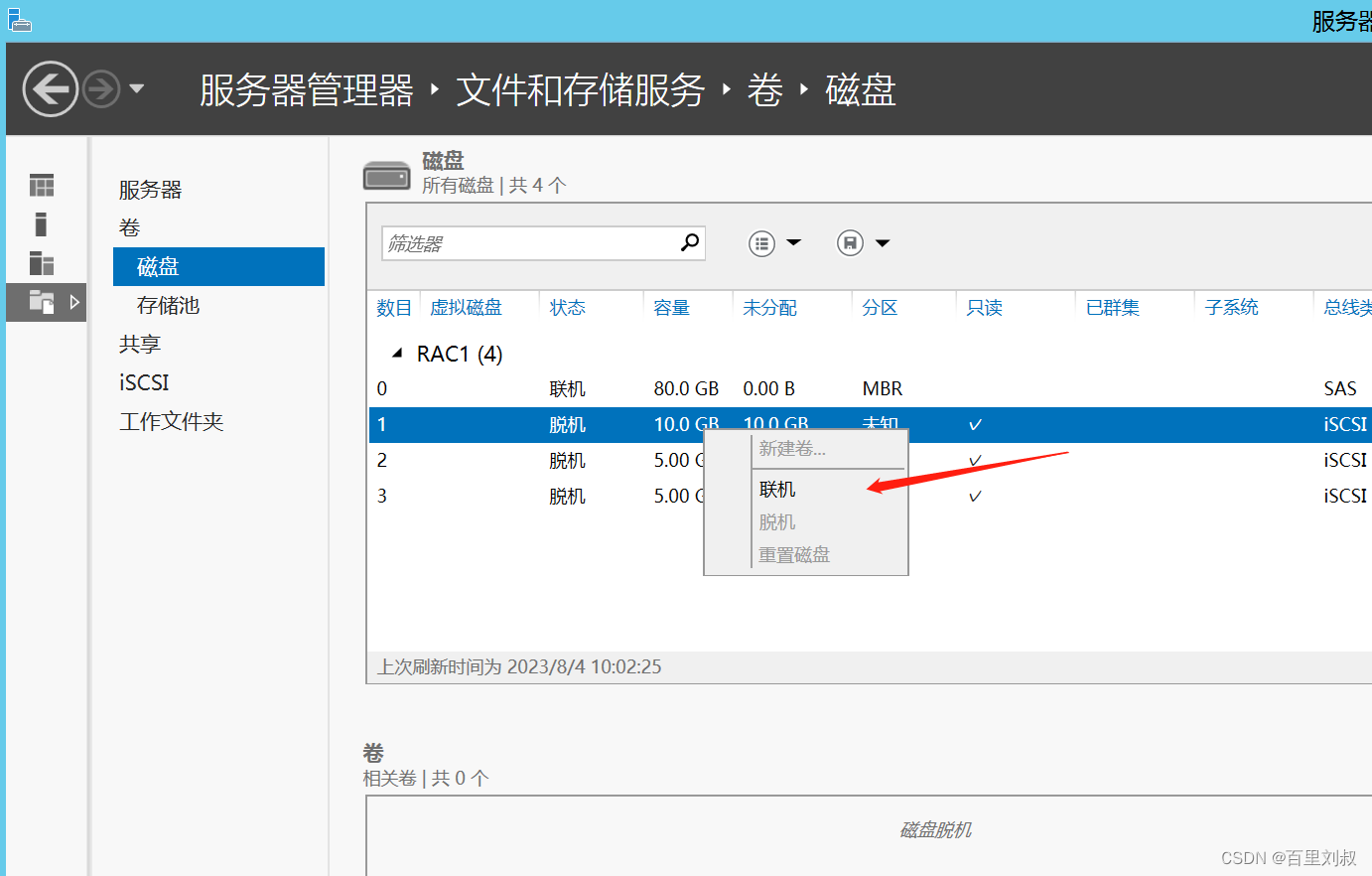Click 磁盘 in the breadcrumb title
This screenshot has height=876, width=1372.
pyautogui.click(x=861, y=90)
